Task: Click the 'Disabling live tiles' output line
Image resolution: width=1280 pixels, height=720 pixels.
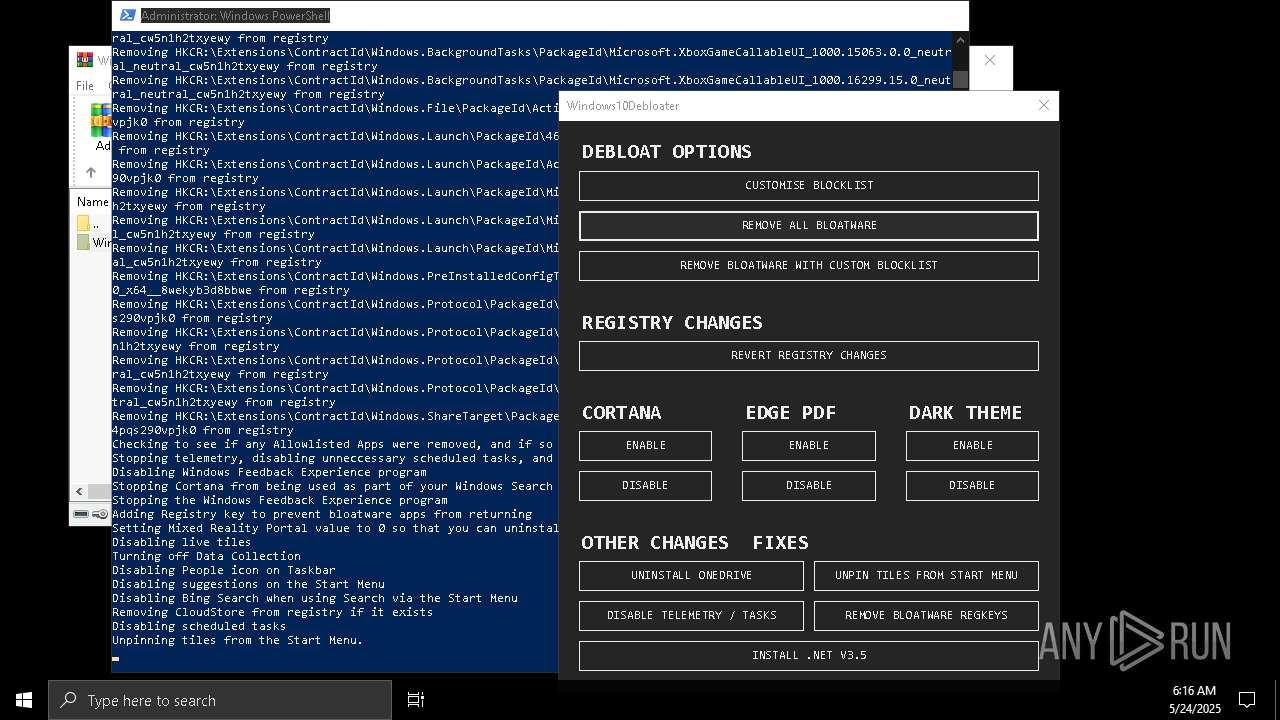Action: click(x=182, y=542)
